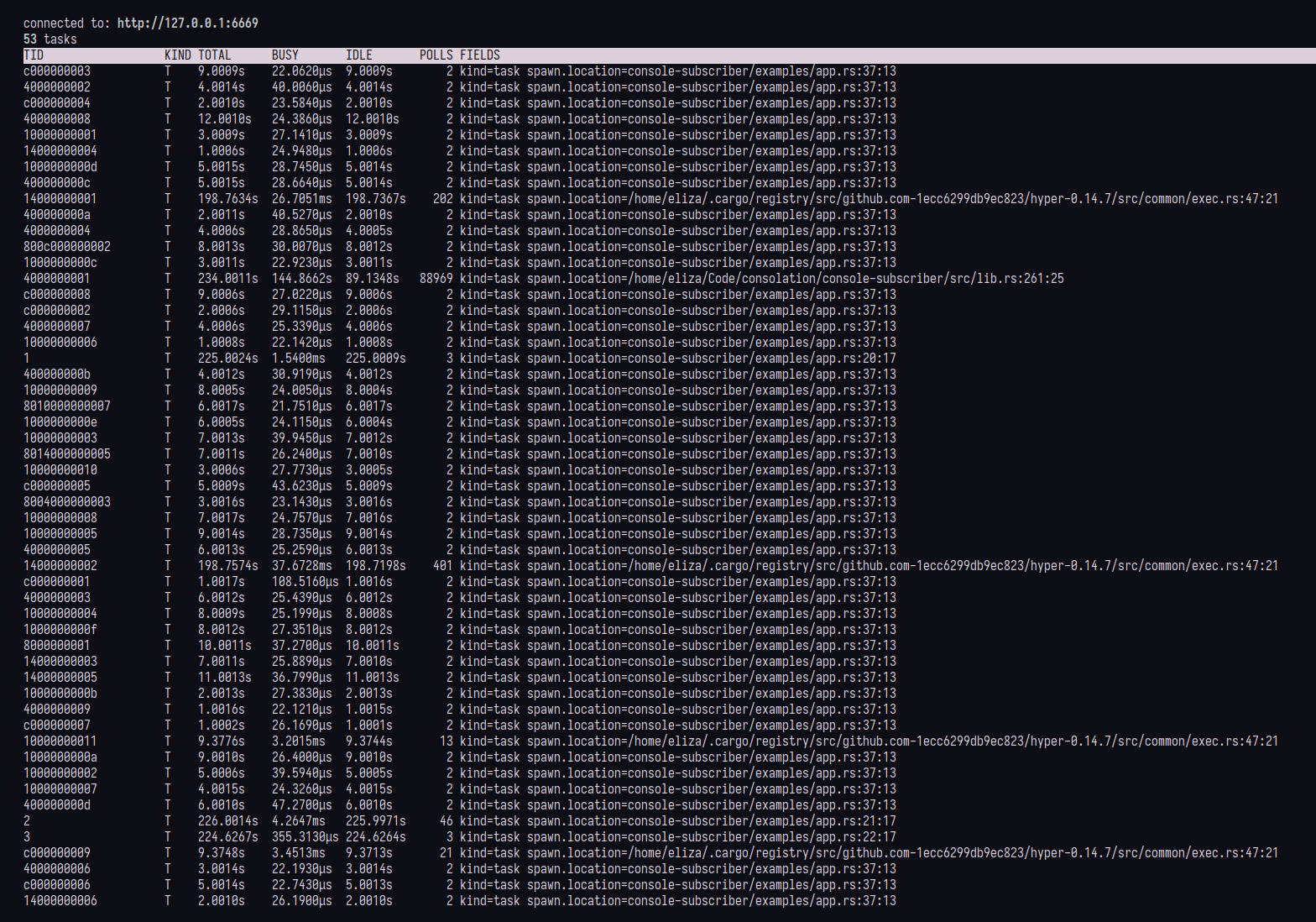Click BUSY value 1.5400ms
This screenshot has width=1316, height=922.
[299, 359]
